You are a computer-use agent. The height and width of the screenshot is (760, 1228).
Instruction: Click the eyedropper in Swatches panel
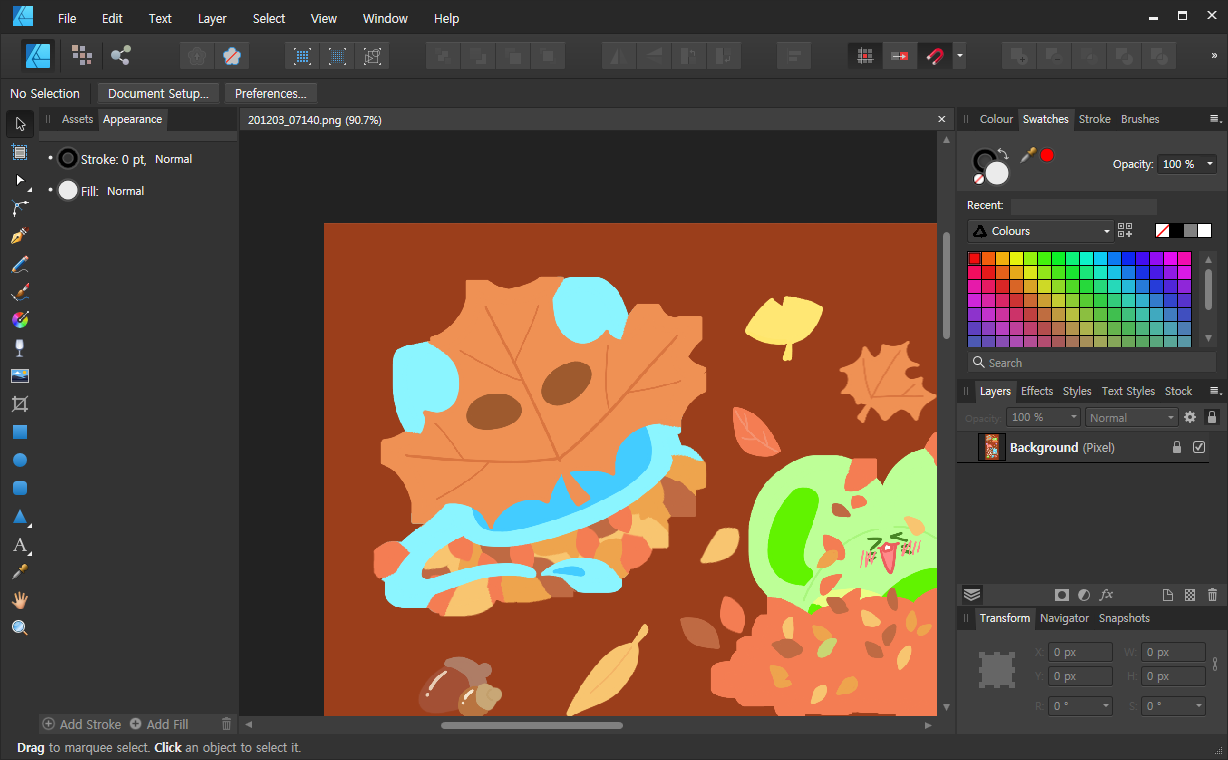1027,155
